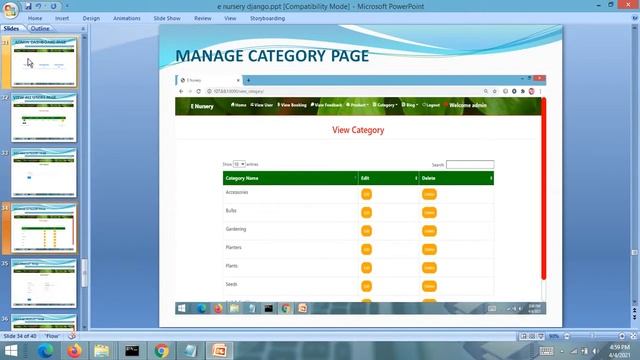Select slide 33 thumbnail
Image resolution: width=640 pixels, height=360 pixels.
[x=44, y=173]
